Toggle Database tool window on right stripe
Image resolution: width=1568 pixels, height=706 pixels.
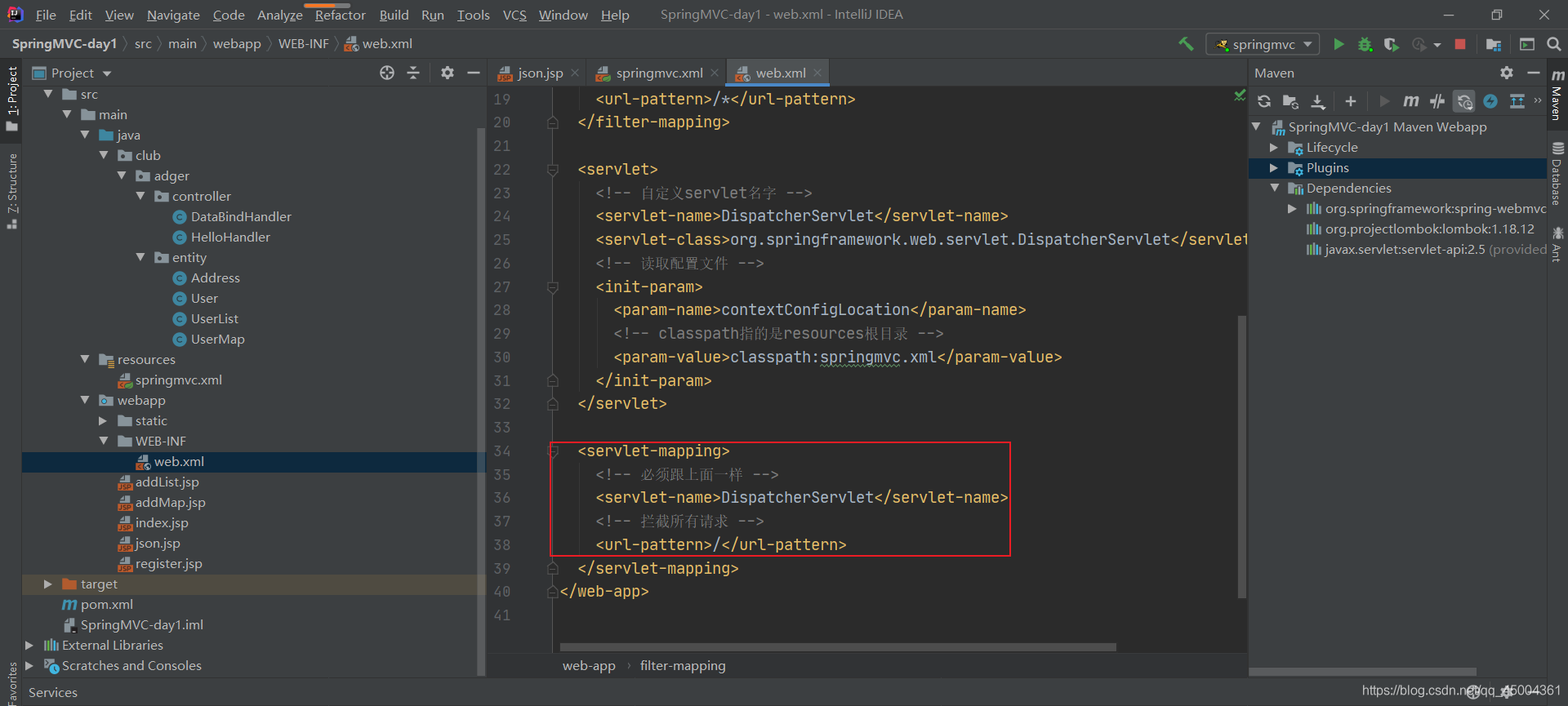coord(1557,174)
